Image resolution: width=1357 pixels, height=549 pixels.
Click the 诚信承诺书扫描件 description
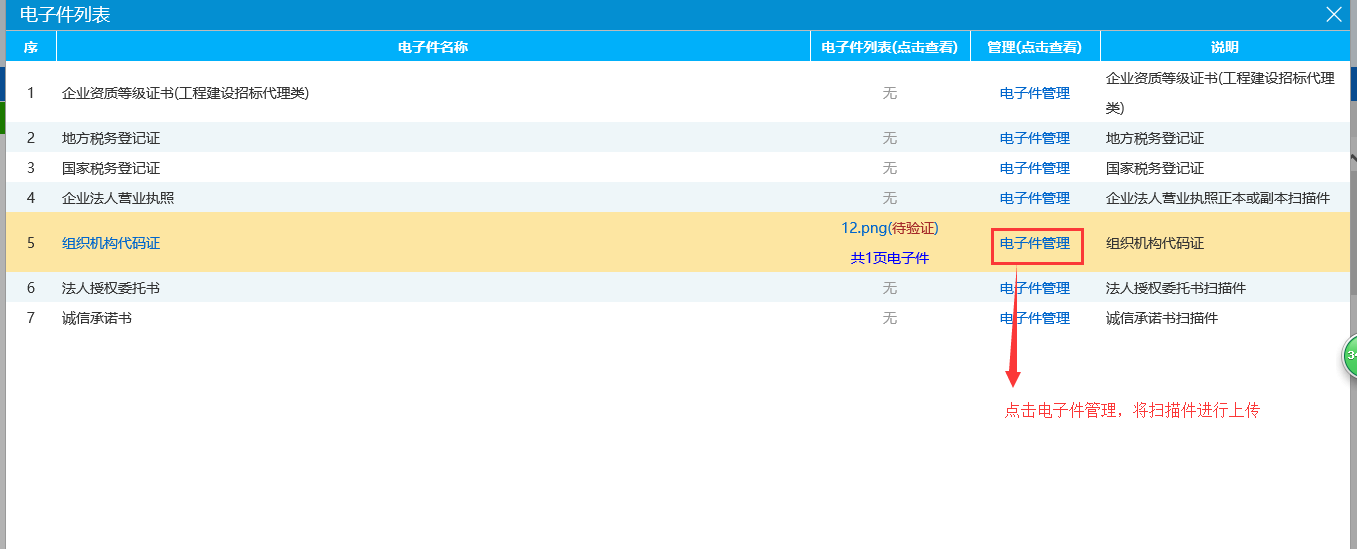[1162, 318]
